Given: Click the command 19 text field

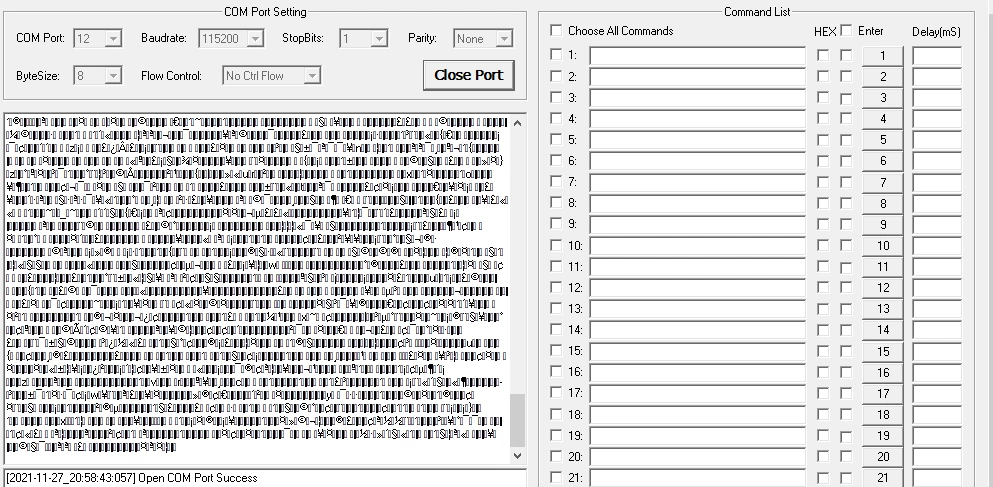Looking at the screenshot, I should pyautogui.click(x=697, y=436).
